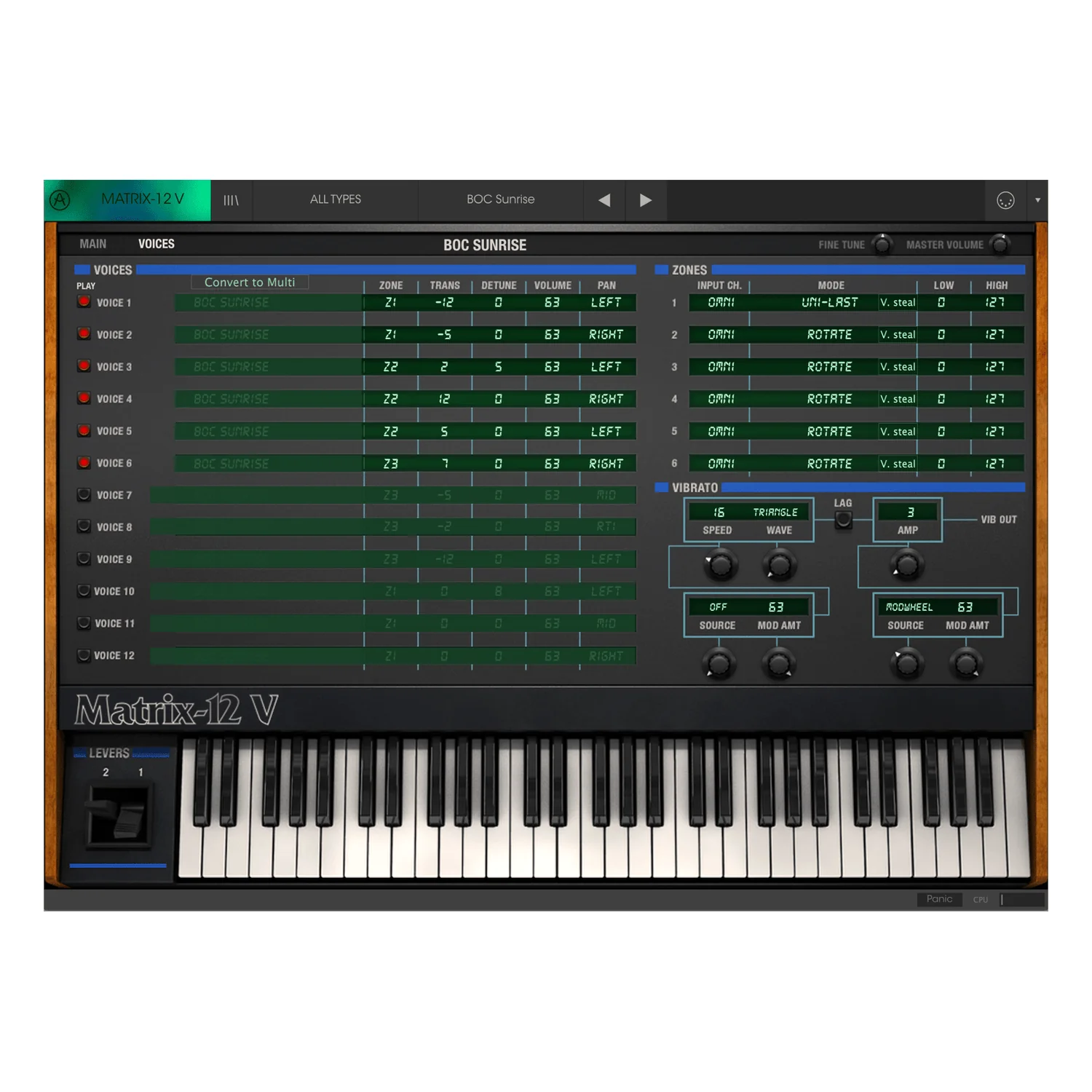Open zone 1 input channel OMNI
The image size is (1092, 1092).
(721, 302)
